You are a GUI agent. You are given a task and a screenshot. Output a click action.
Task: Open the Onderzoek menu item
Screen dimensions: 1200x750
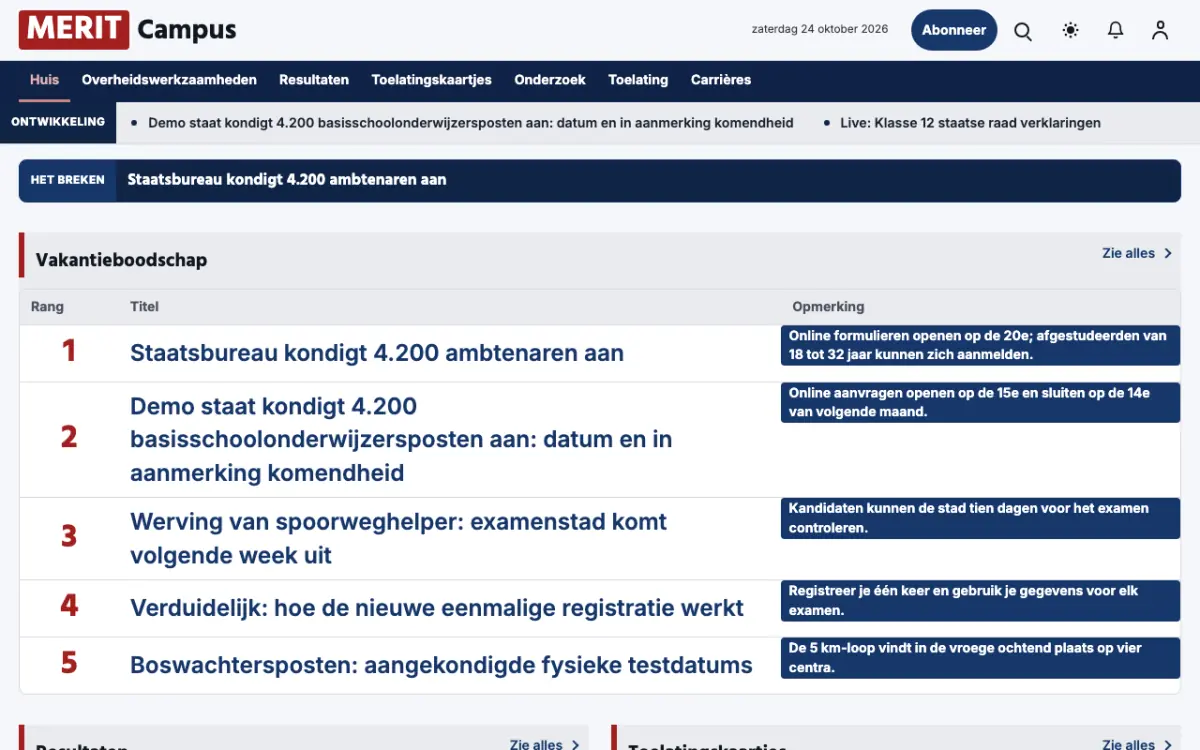[550, 80]
